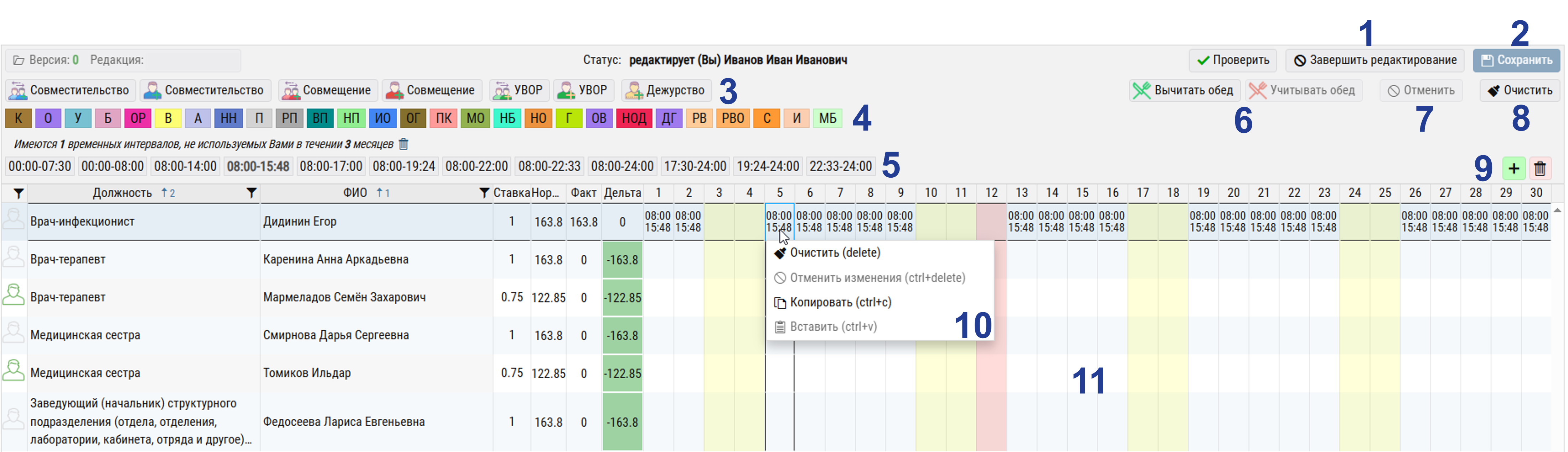1568x452 pixels.
Task: Click the leftmost funnel filter icon in table header
Action: [x=18, y=194]
